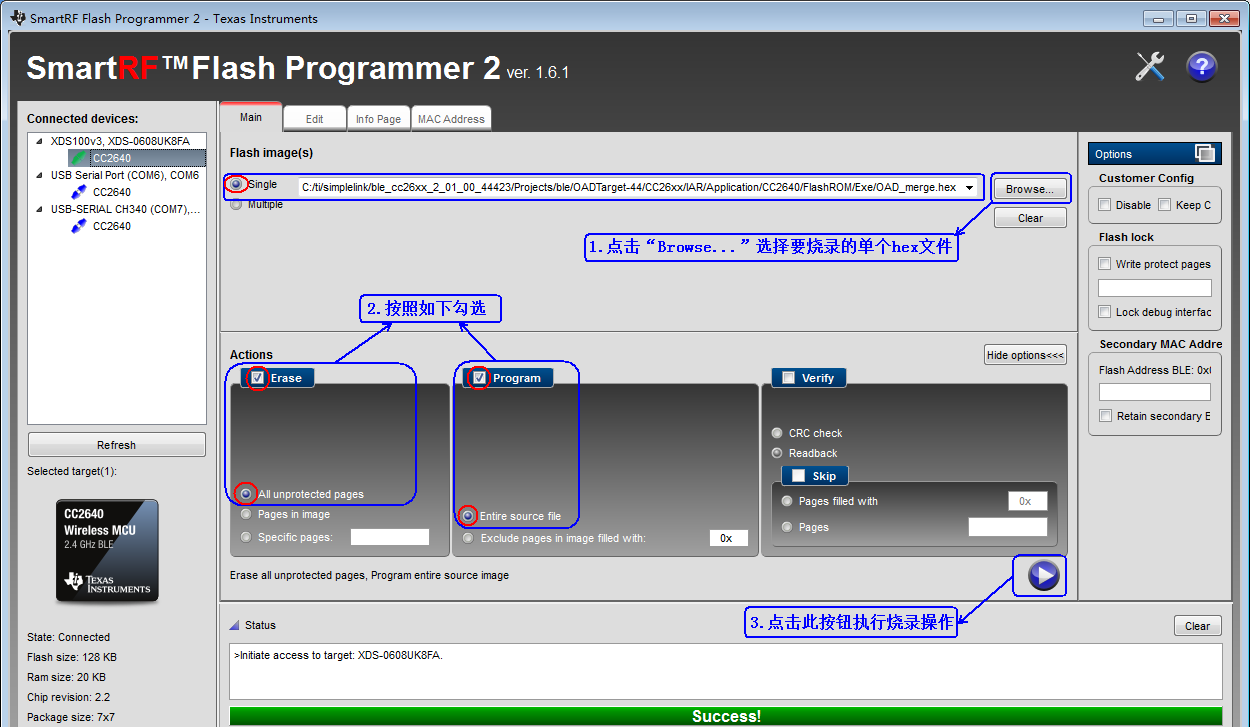1250x727 pixels.
Task: Click the blue chip icon under COM6
Action: click(x=79, y=192)
